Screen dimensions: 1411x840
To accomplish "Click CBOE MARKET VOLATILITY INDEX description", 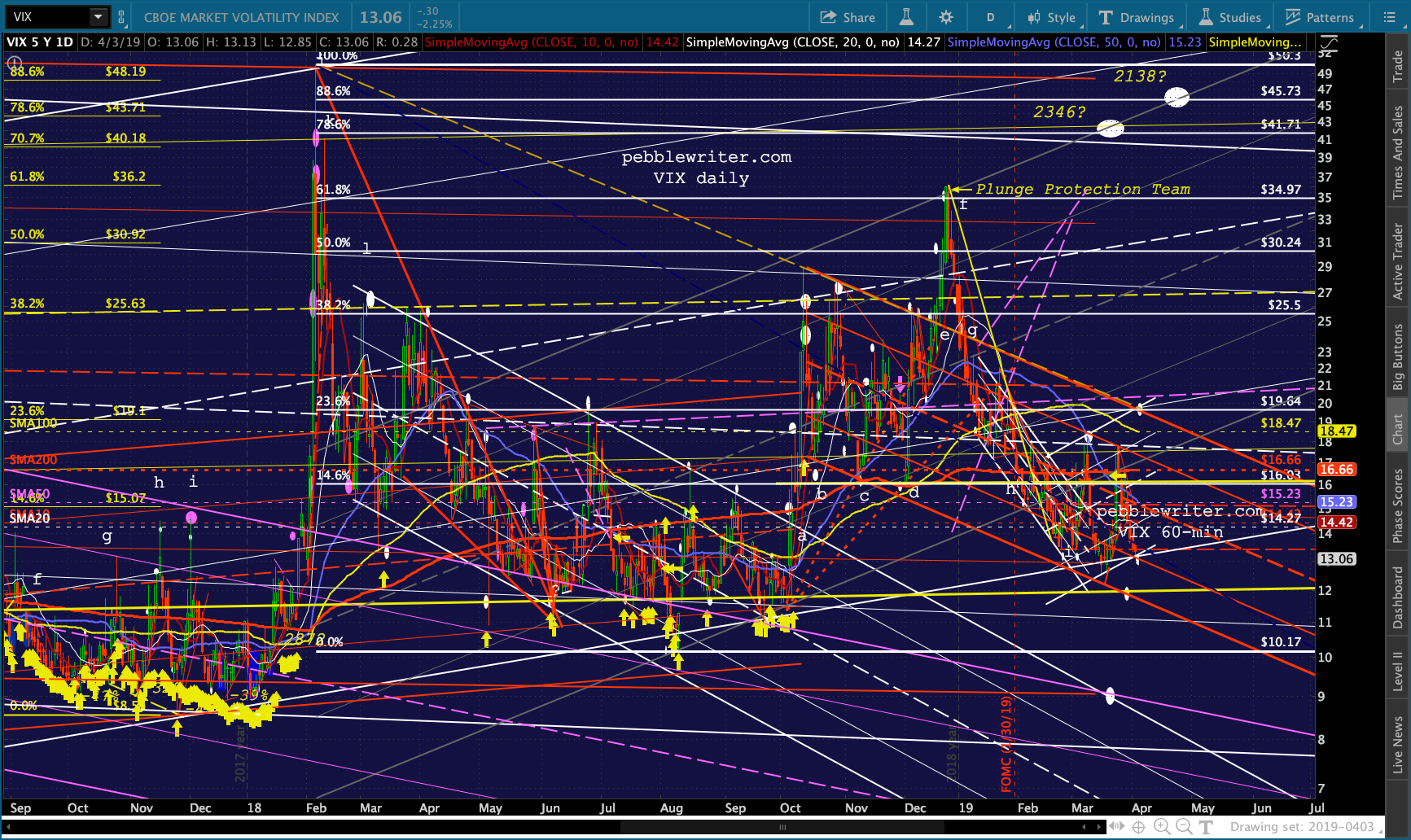I will click(241, 17).
